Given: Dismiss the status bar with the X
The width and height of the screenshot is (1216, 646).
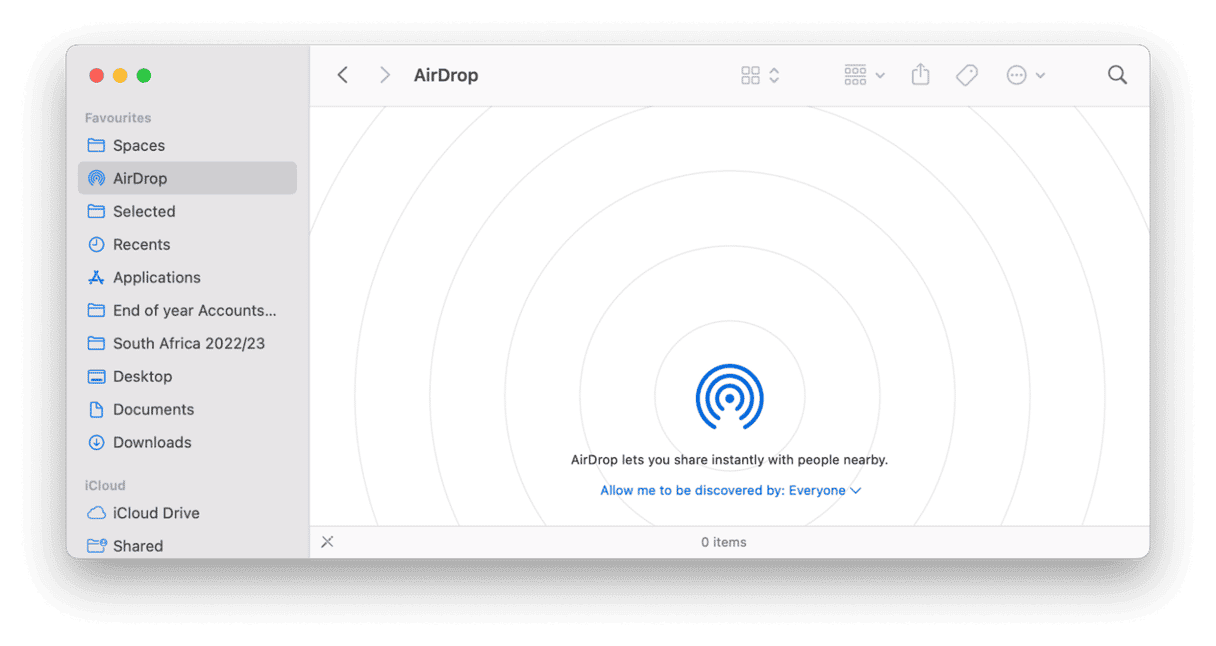Looking at the screenshot, I should [x=327, y=541].
